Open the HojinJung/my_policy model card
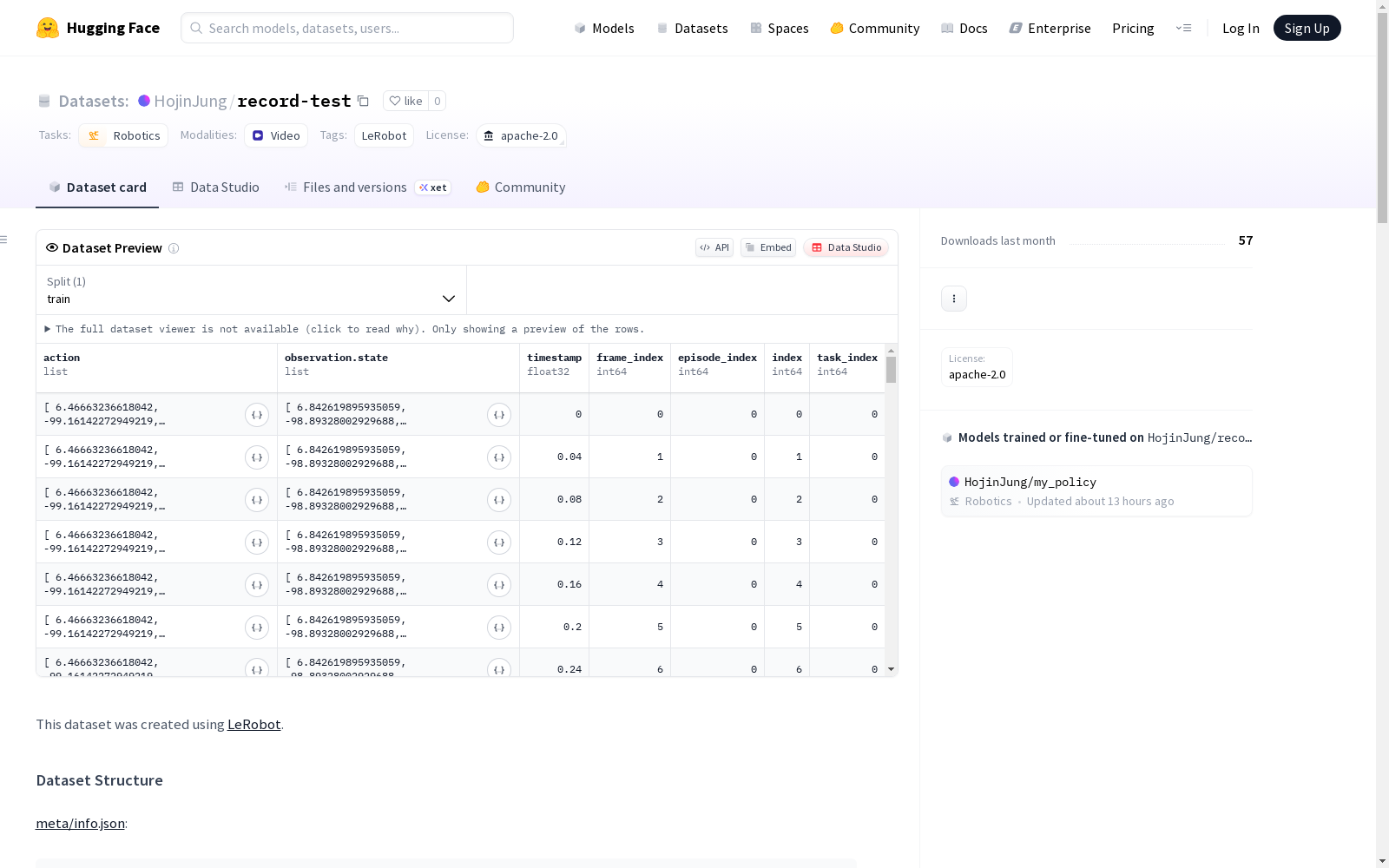The width and height of the screenshot is (1389, 868). [1096, 491]
